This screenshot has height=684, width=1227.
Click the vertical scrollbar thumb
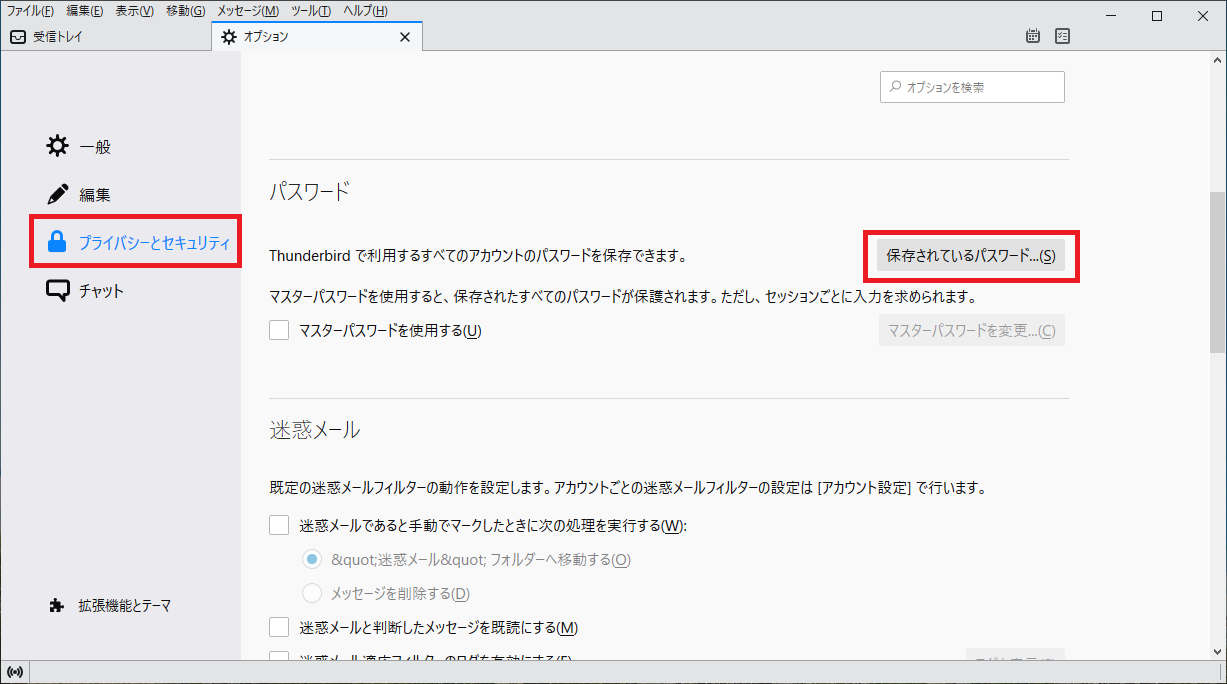1217,270
